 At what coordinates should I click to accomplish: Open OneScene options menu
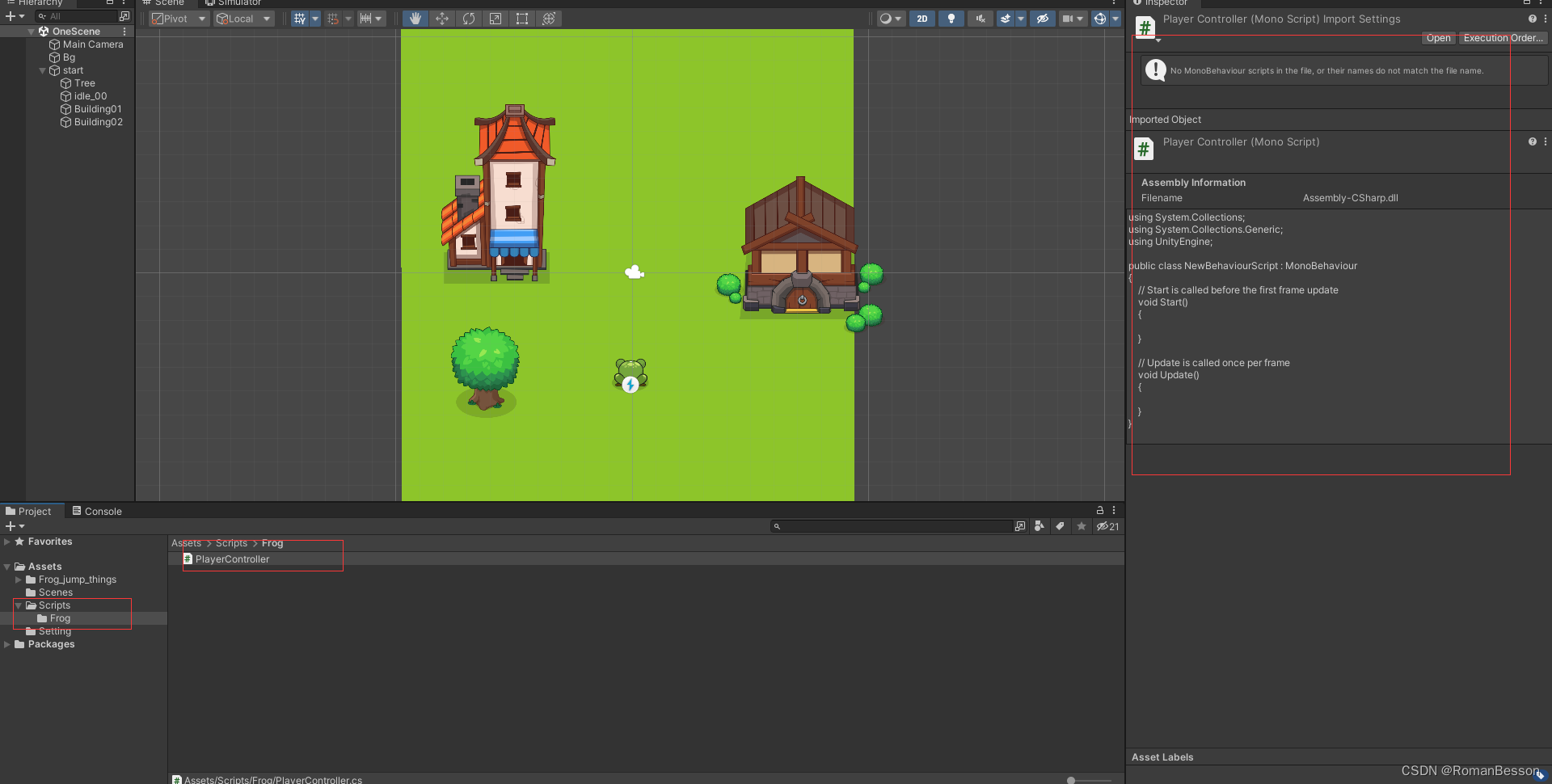(x=124, y=32)
